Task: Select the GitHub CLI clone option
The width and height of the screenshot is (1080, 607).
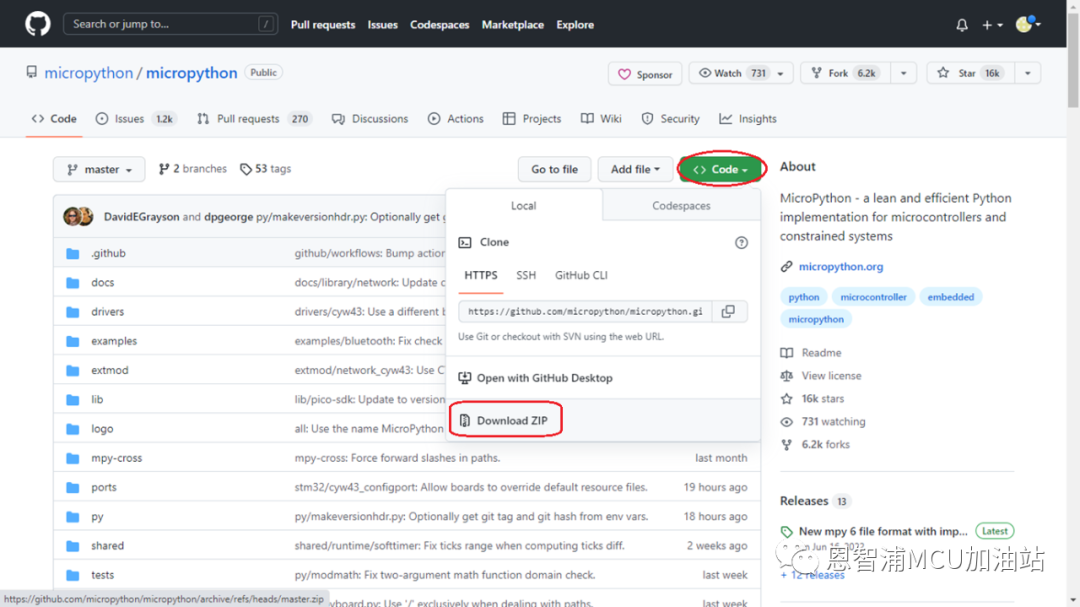Action: [581, 276]
